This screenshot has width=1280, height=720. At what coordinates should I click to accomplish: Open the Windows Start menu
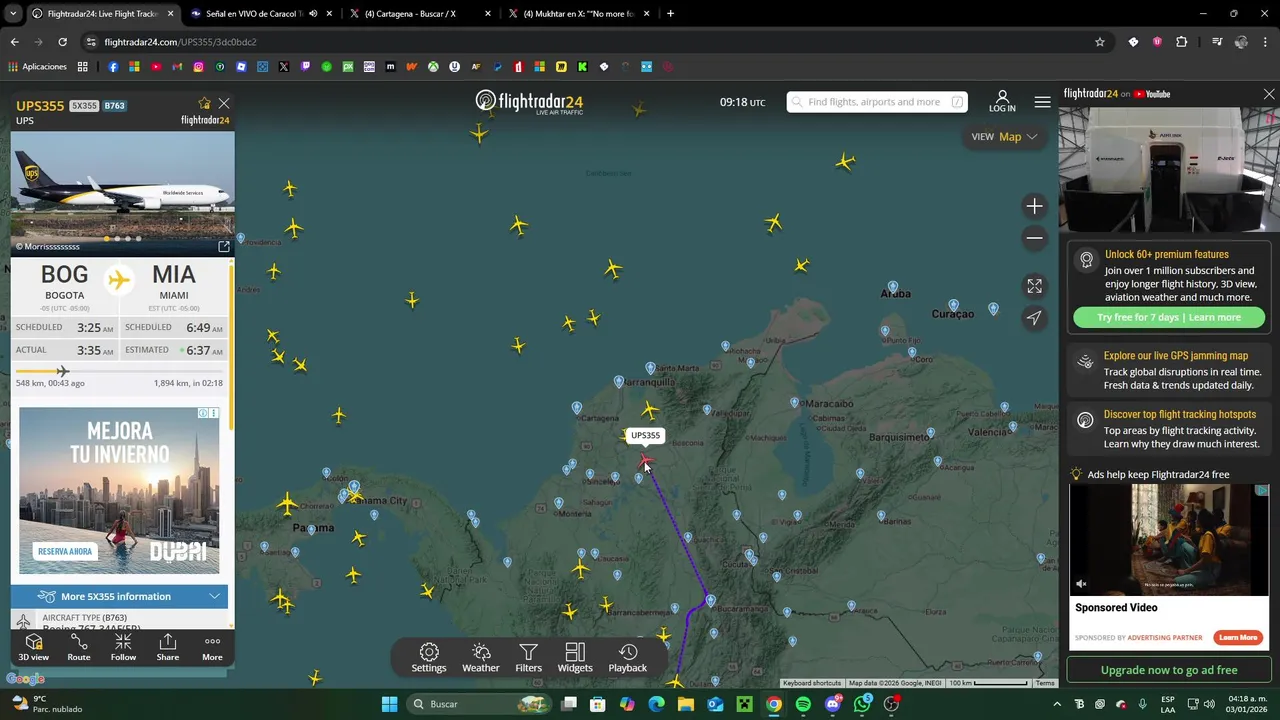[389, 704]
